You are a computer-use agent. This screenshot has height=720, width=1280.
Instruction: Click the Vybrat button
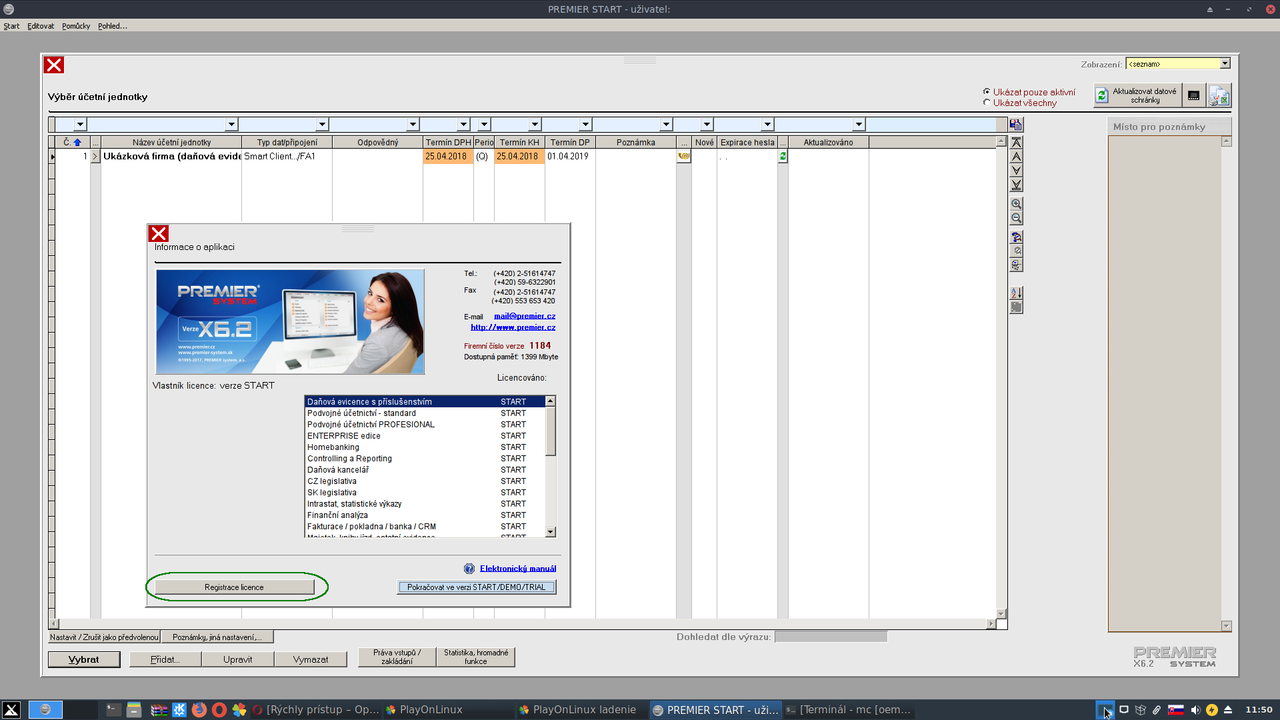pyautogui.click(x=84, y=660)
